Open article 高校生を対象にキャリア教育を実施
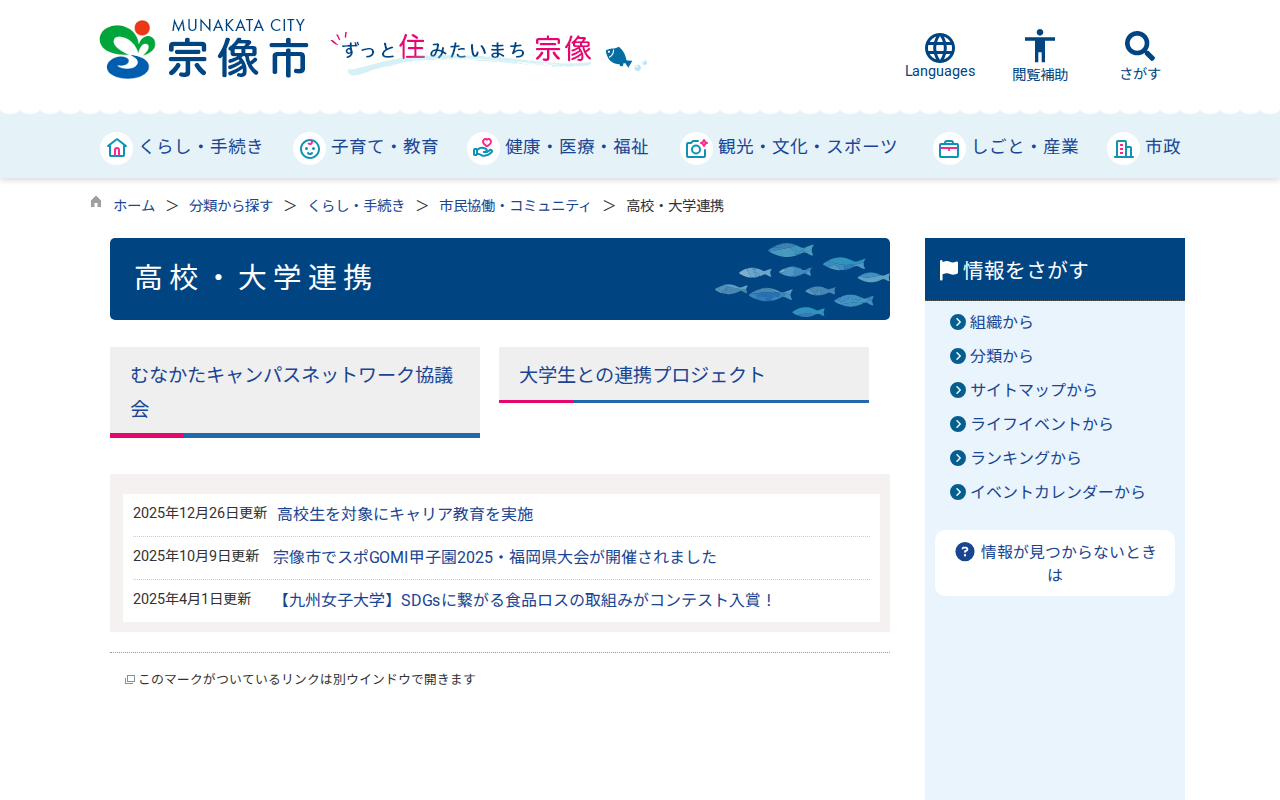The height and width of the screenshot is (800, 1280). [x=405, y=514]
